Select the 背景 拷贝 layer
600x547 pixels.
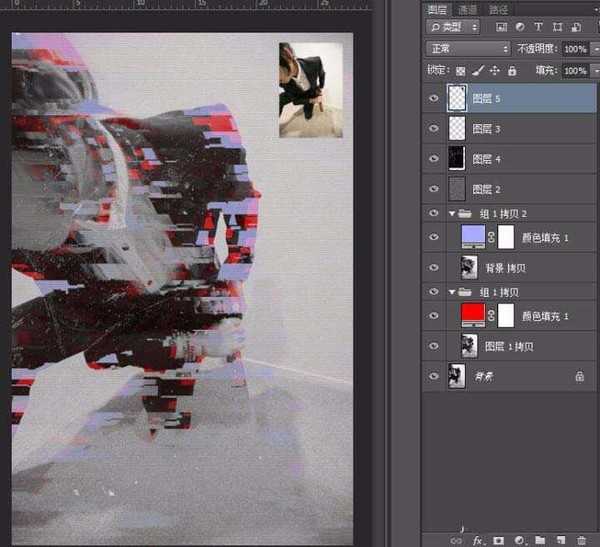510,266
